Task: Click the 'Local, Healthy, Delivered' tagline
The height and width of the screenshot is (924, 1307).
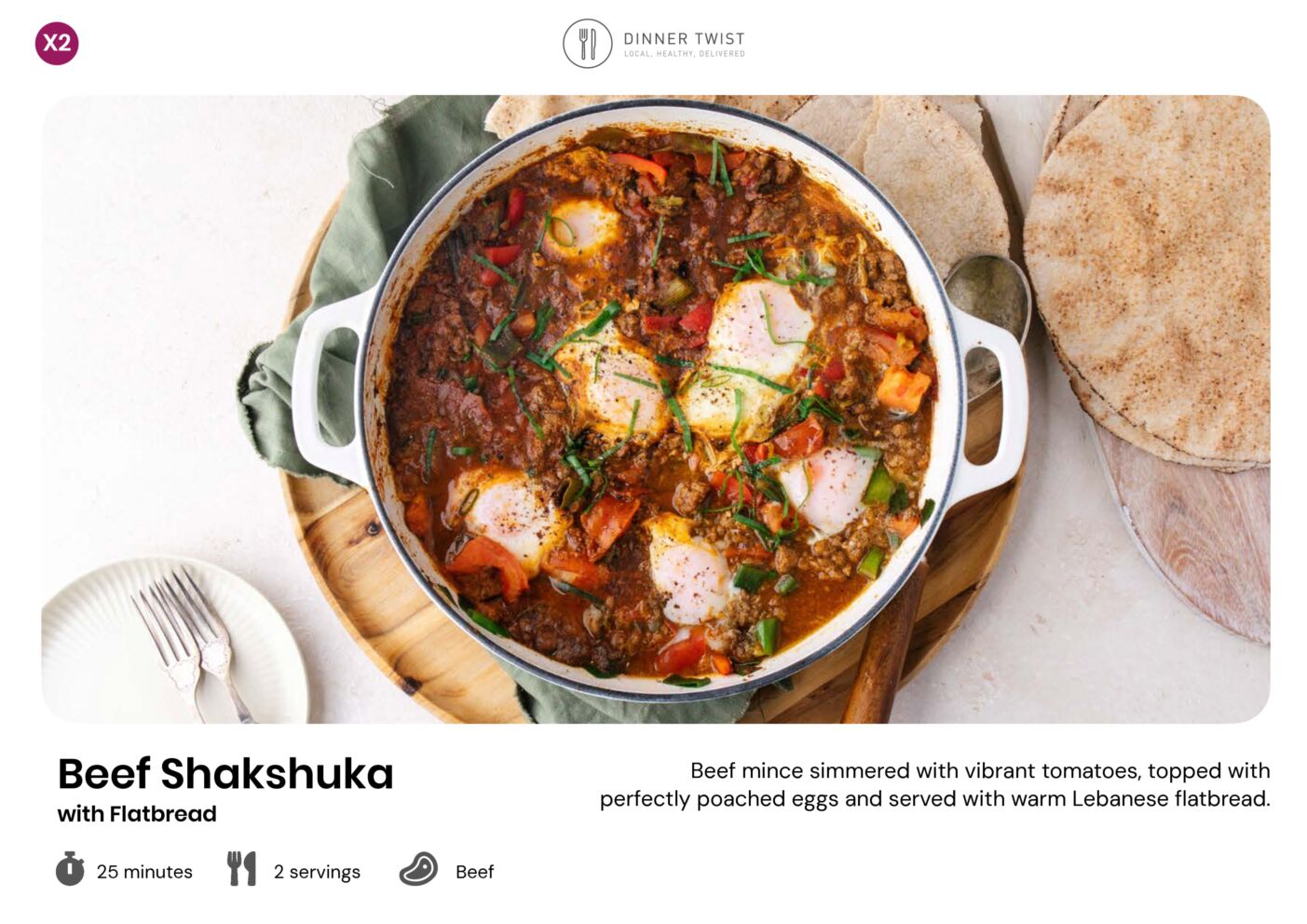Action: (685, 54)
